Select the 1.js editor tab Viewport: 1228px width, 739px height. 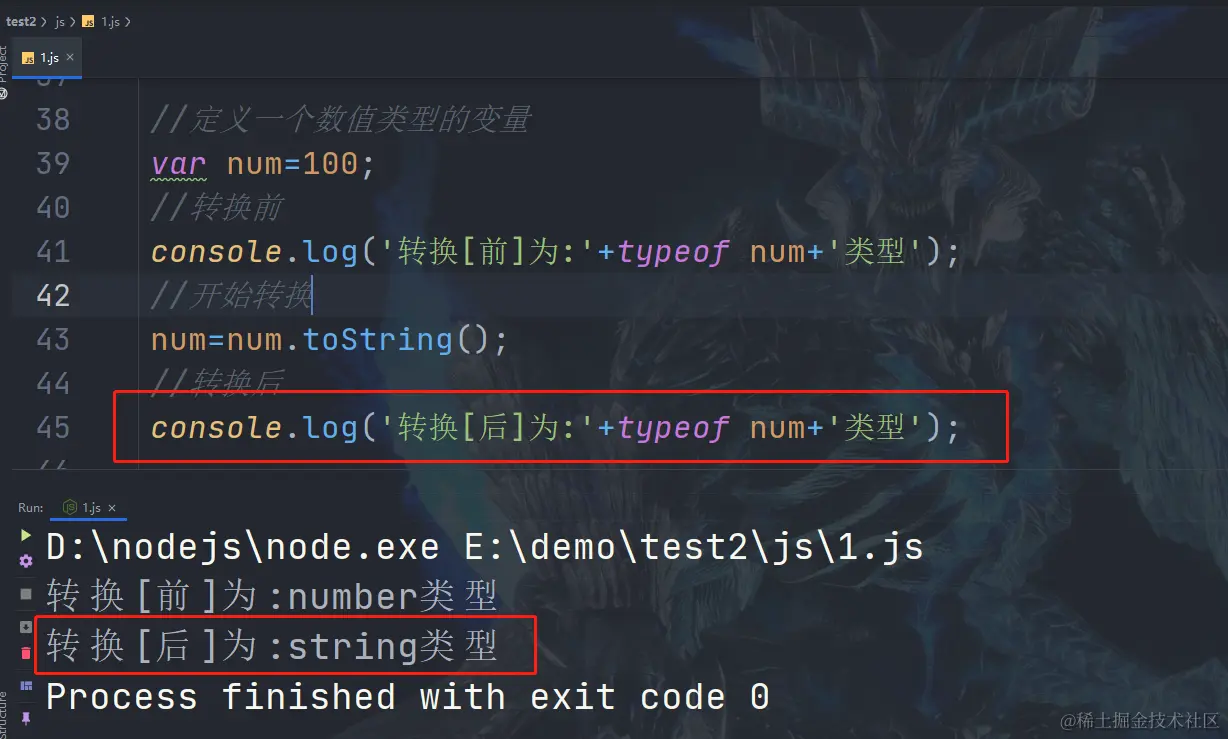[47, 58]
